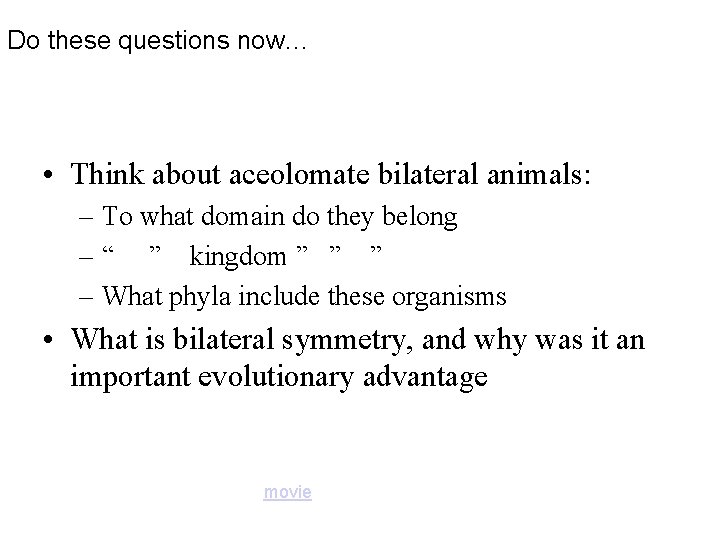Click the bullet dot before "Think about"
Image resolution: width=720 pixels, height=540 pixels.
point(48,175)
